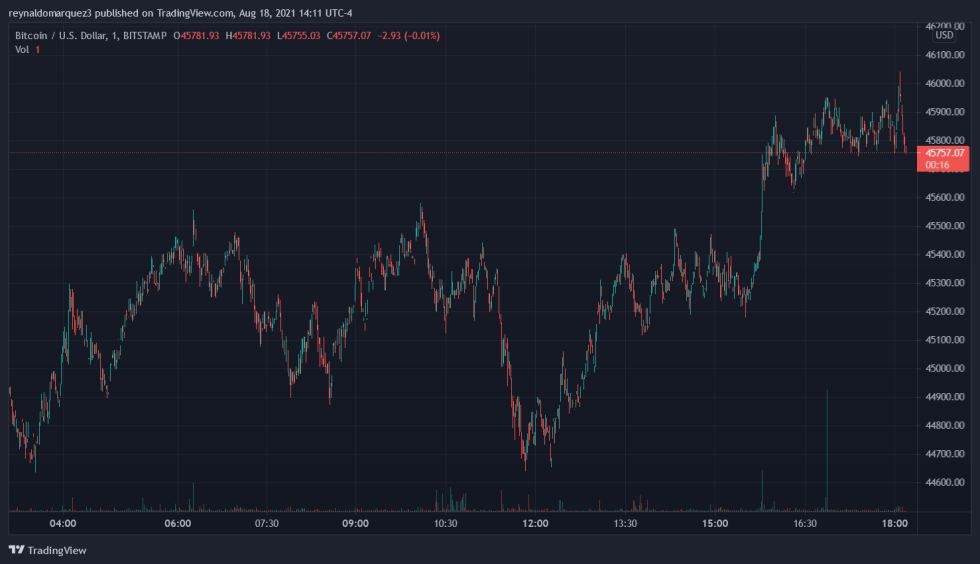
Task: Click the 46000.00 price axis label
Action: [945, 84]
